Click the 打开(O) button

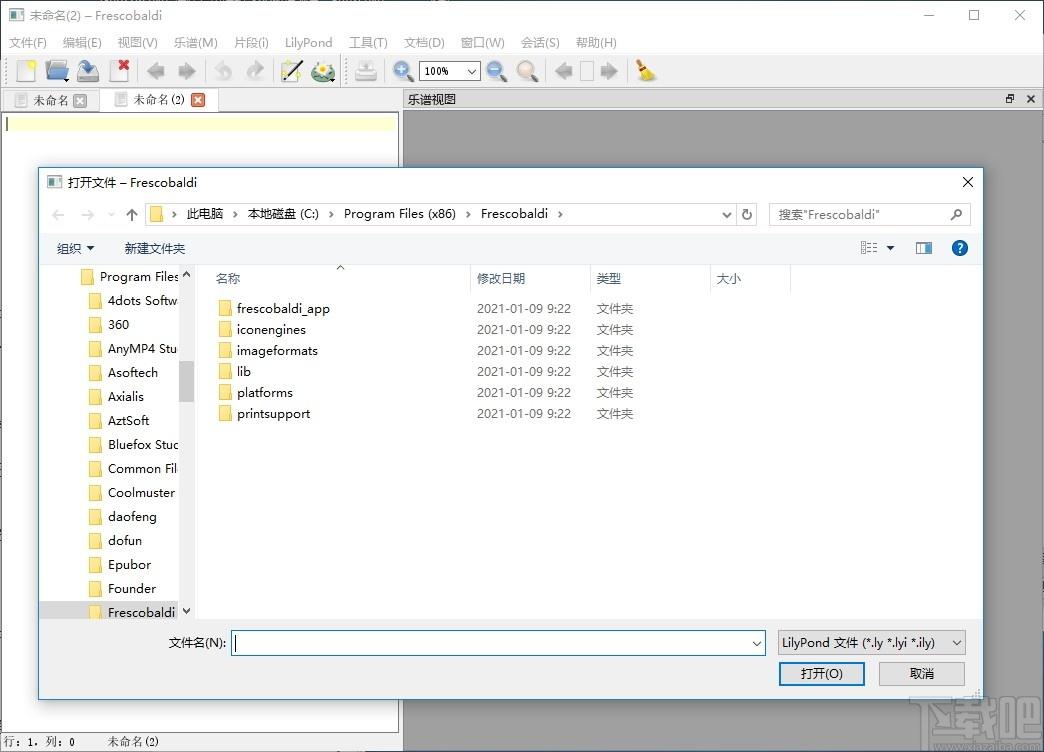pos(822,673)
